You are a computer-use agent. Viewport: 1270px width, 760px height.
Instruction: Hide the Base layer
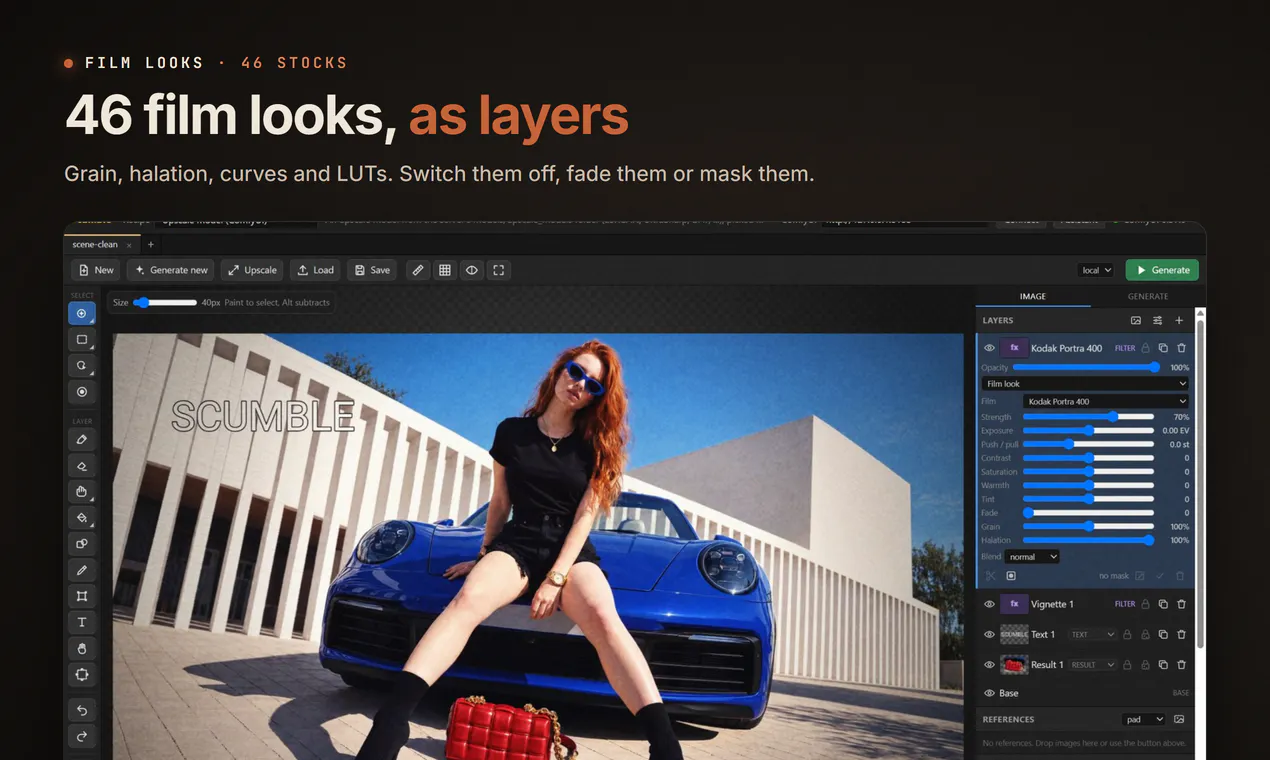click(x=989, y=693)
